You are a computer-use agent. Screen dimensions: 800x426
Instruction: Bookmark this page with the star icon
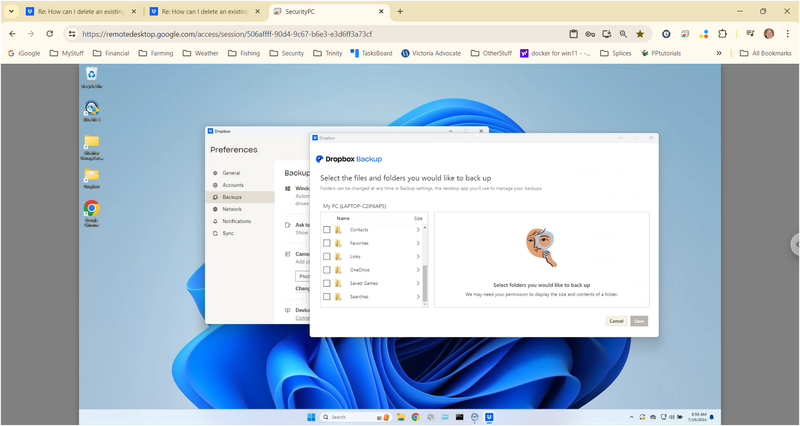[x=640, y=33]
